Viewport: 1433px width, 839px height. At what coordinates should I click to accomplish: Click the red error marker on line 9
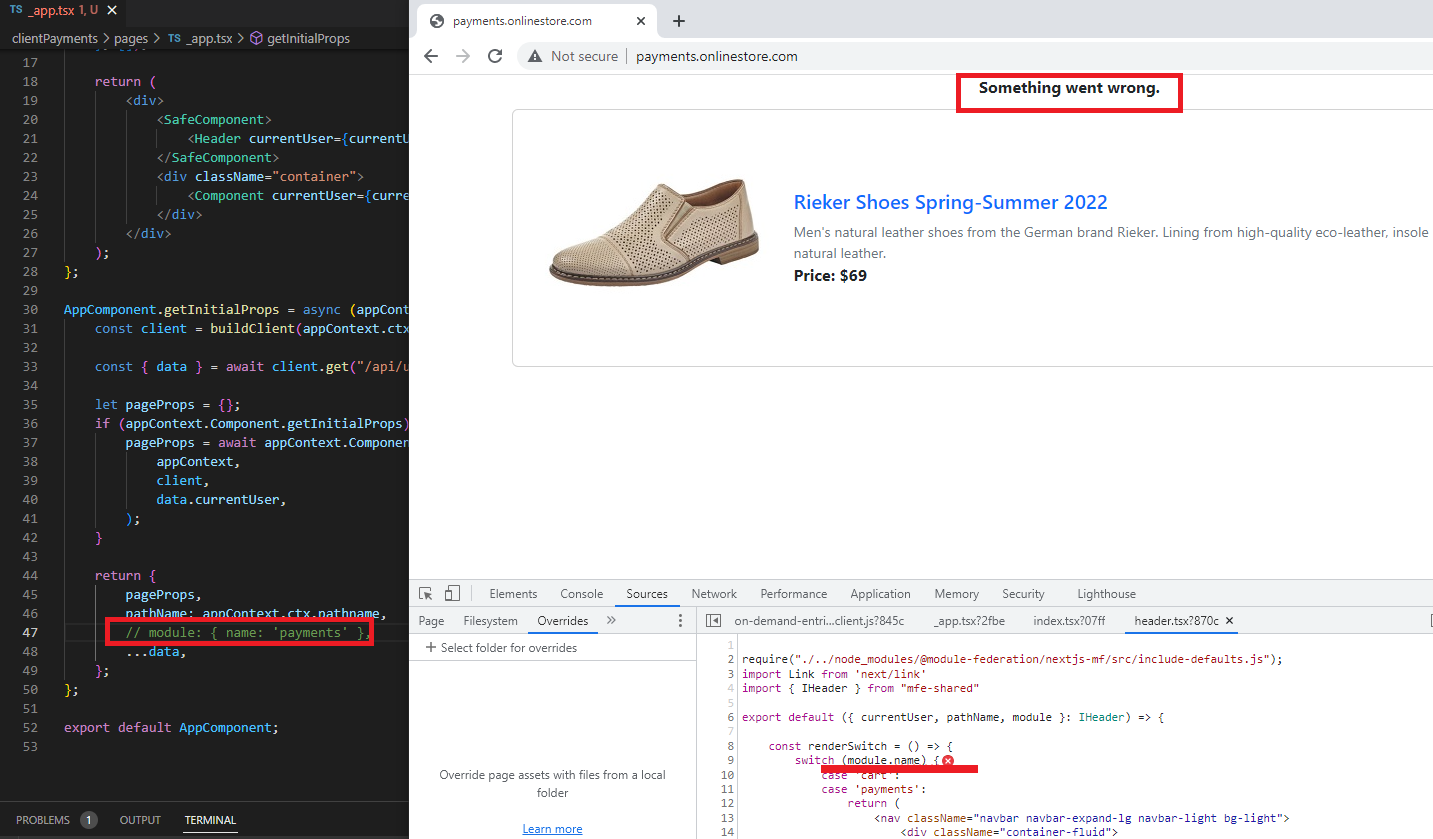tap(947, 761)
